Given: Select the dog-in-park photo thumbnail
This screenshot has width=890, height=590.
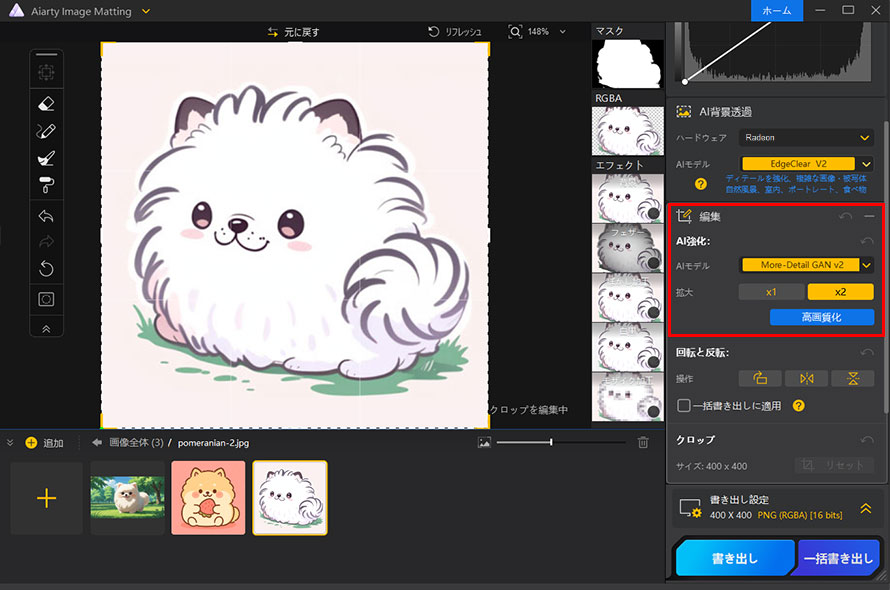Looking at the screenshot, I should click(x=128, y=498).
